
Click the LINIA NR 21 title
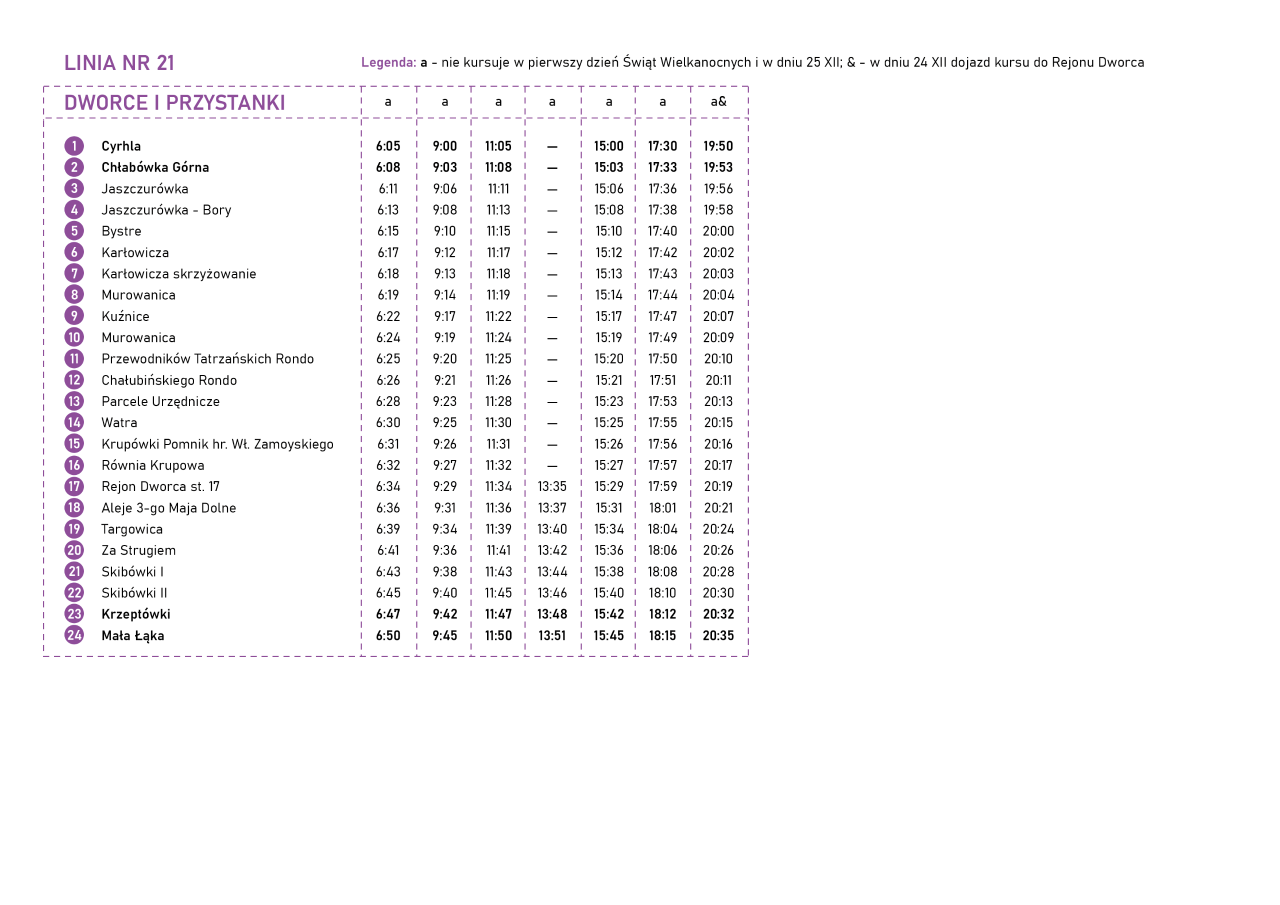(x=119, y=63)
